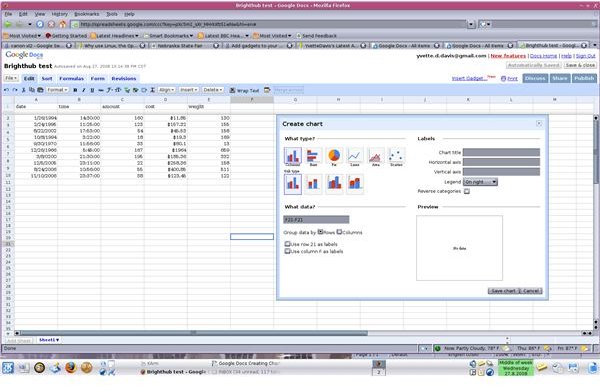
Task: Choose the Line chart type icon
Action: click(354, 156)
